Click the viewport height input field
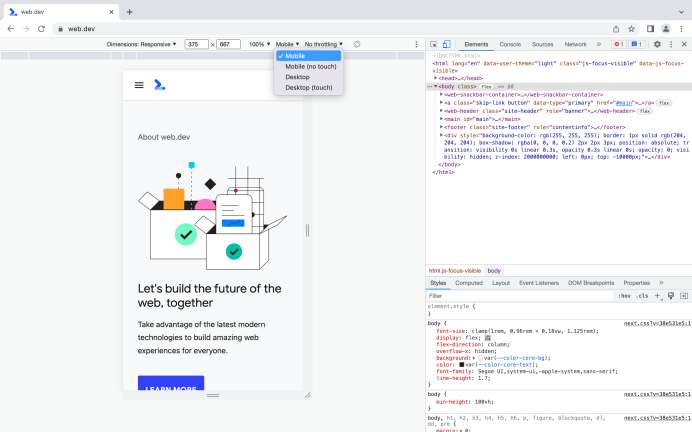692x432 pixels. tap(228, 44)
